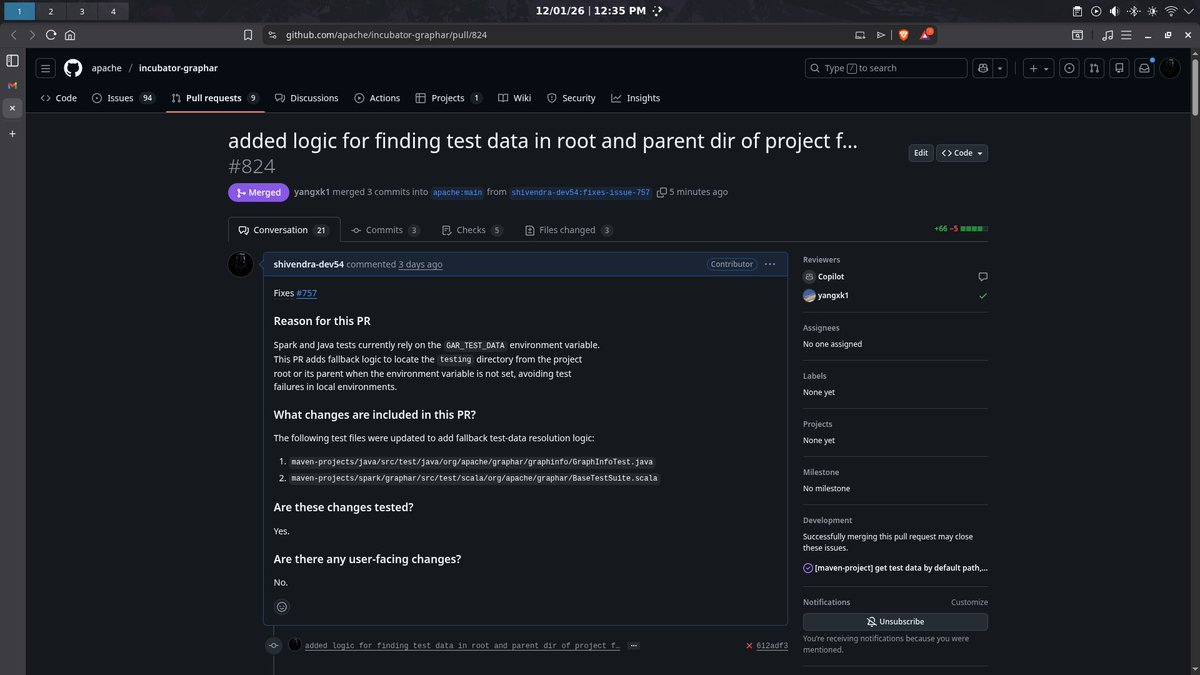Open the Actions tab's play icon
This screenshot has width=1200, height=675.
[361, 97]
